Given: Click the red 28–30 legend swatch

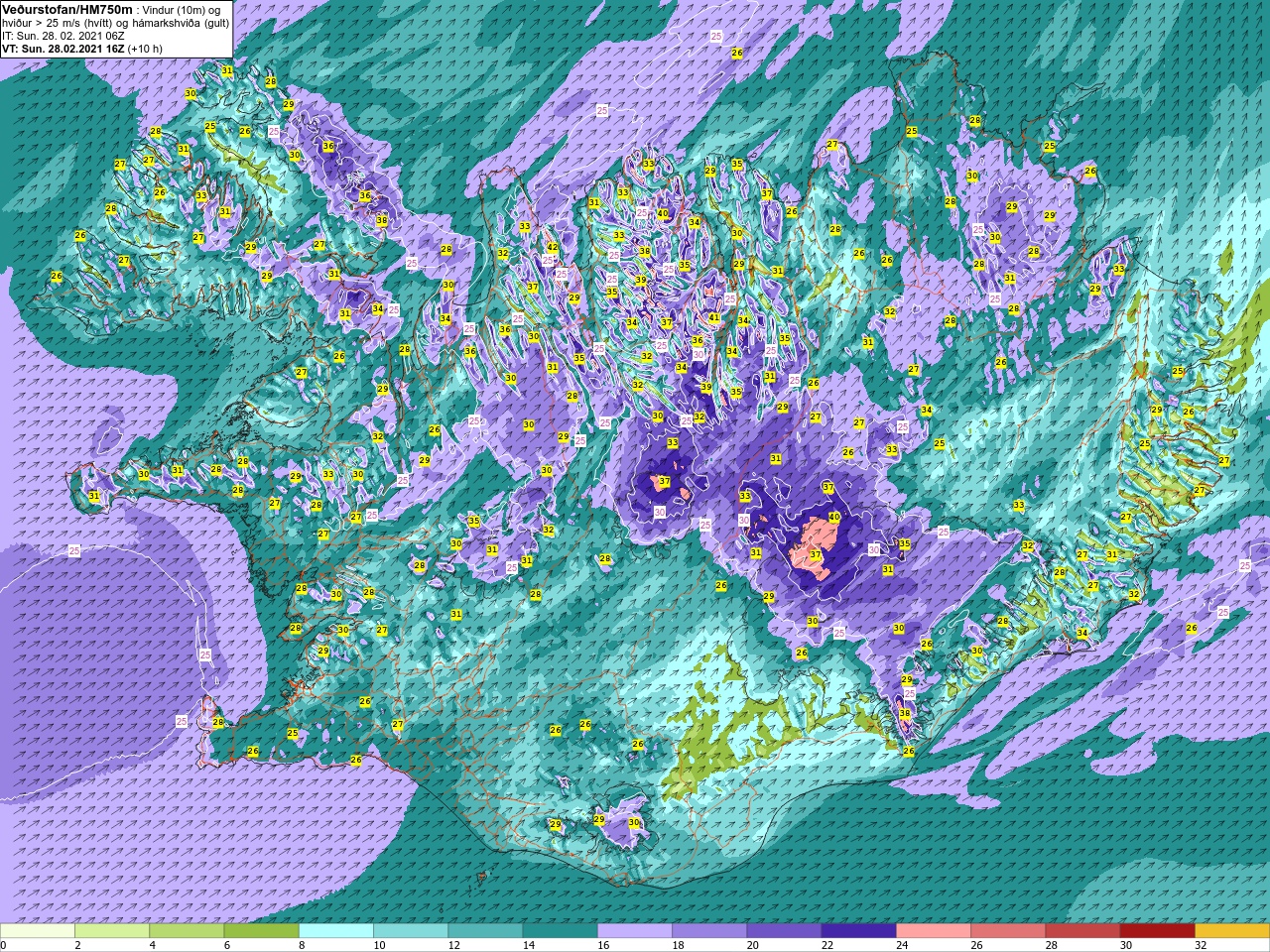Looking at the screenshot, I should (x=1082, y=931).
